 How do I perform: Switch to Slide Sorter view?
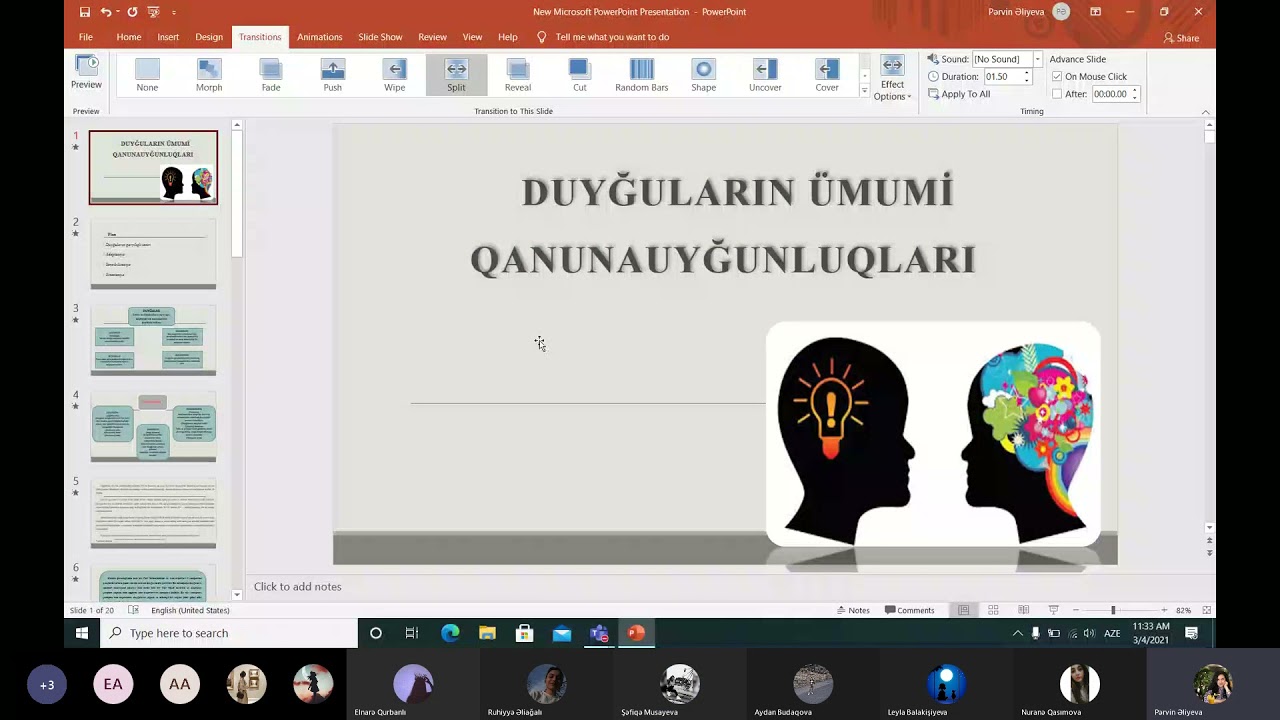(993, 610)
